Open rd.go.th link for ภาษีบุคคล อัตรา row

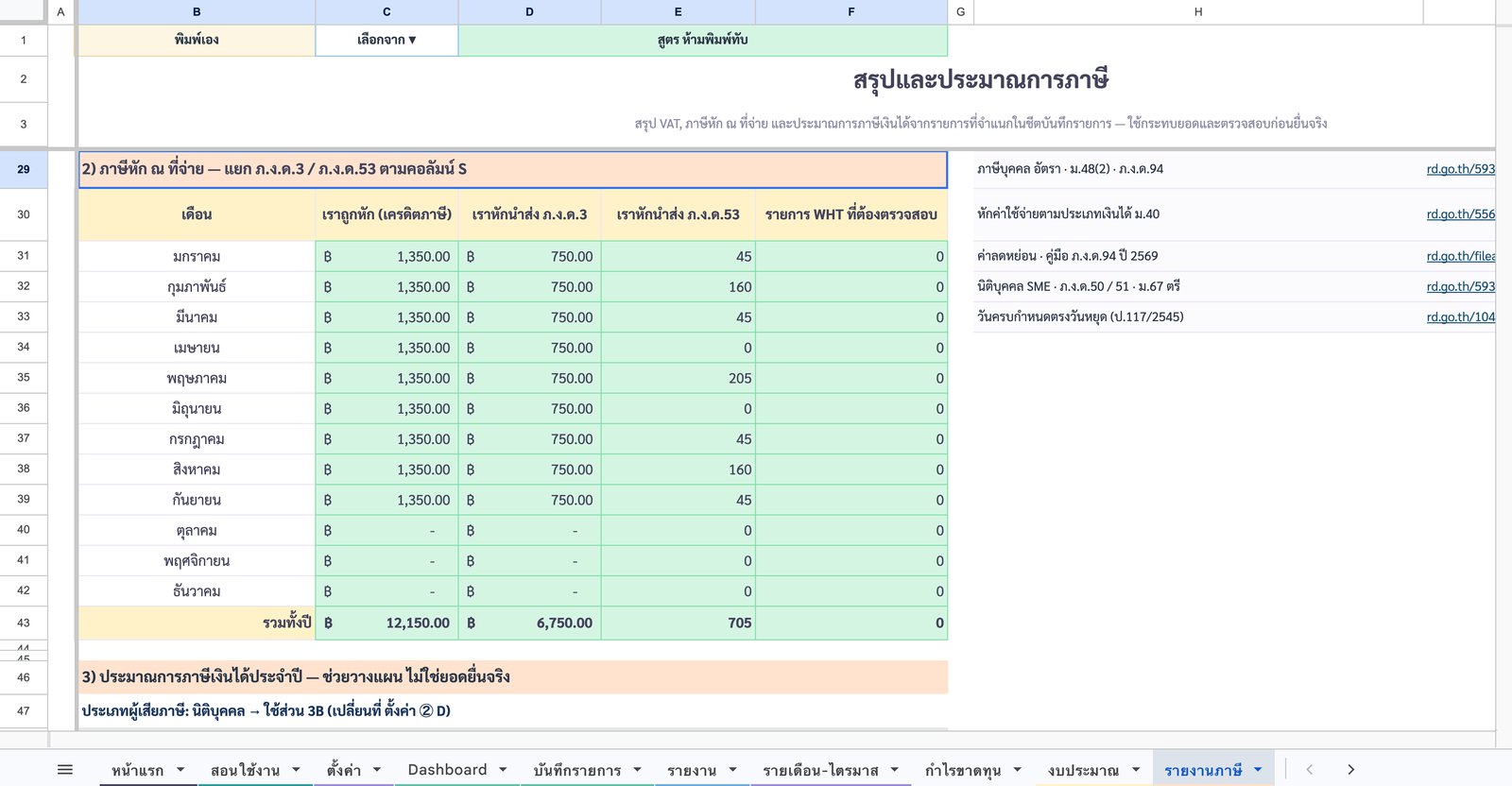[1460, 169]
